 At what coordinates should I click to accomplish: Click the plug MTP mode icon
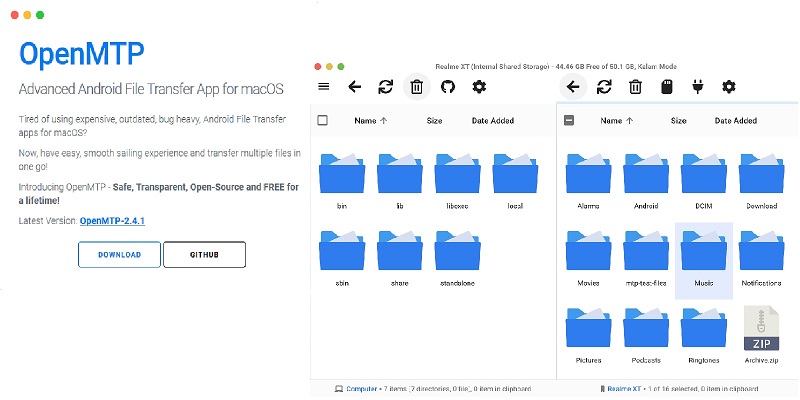[x=697, y=87]
